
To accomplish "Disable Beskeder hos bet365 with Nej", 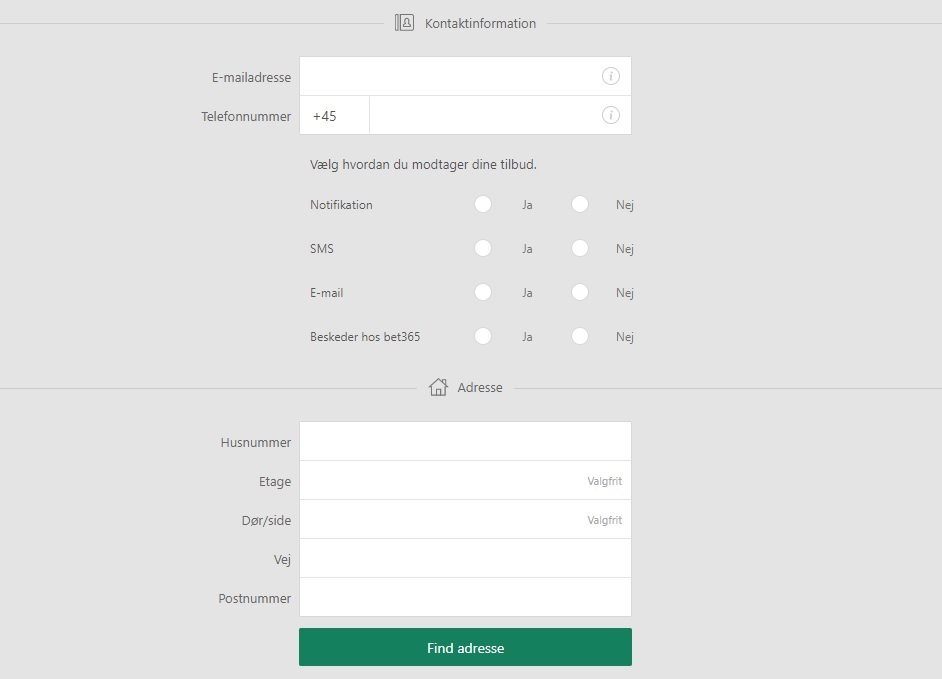I will 580,336.
